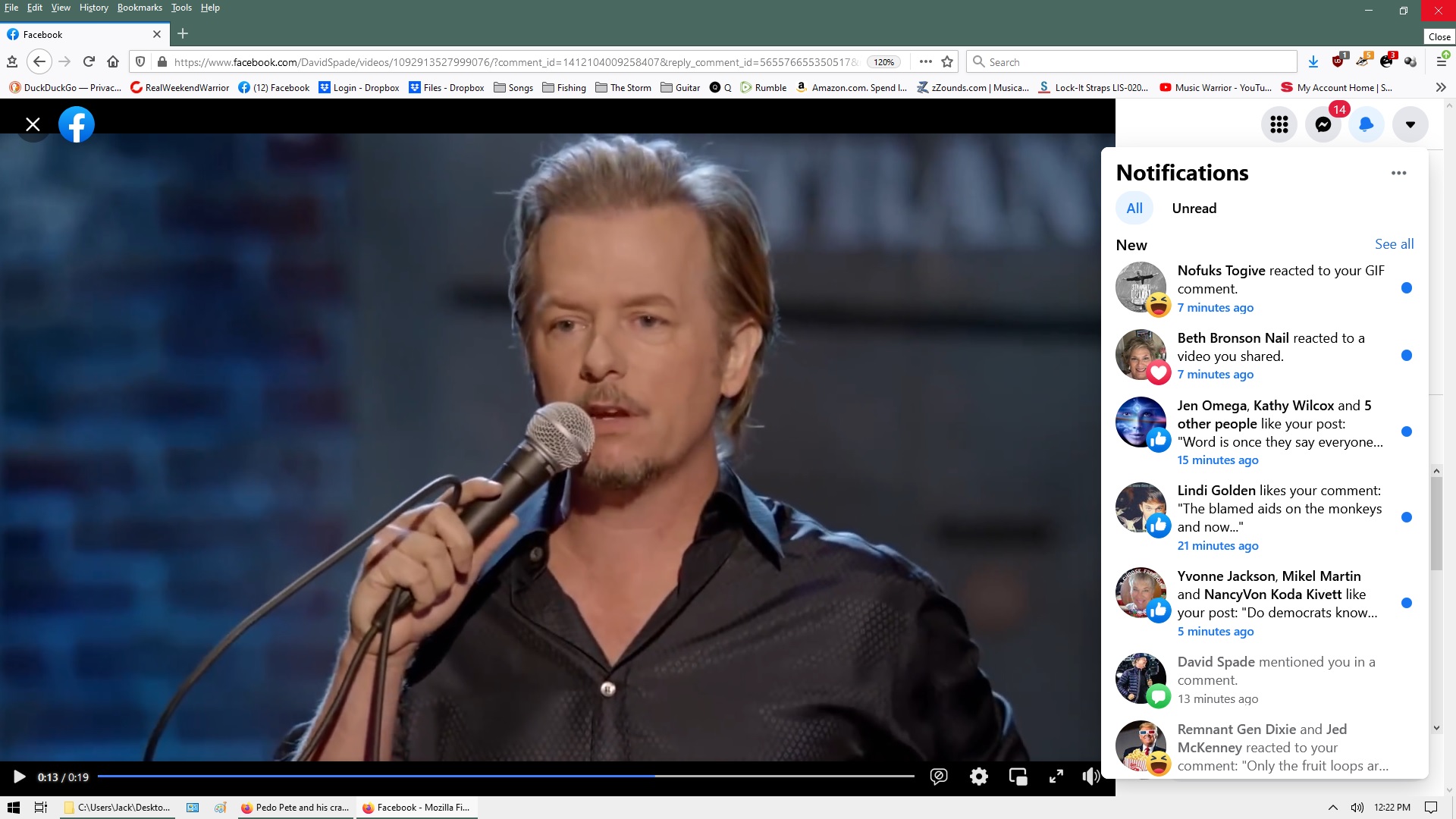Screen dimensions: 1456x819
Task: Click the Facebook logo home icon
Action: point(77,124)
